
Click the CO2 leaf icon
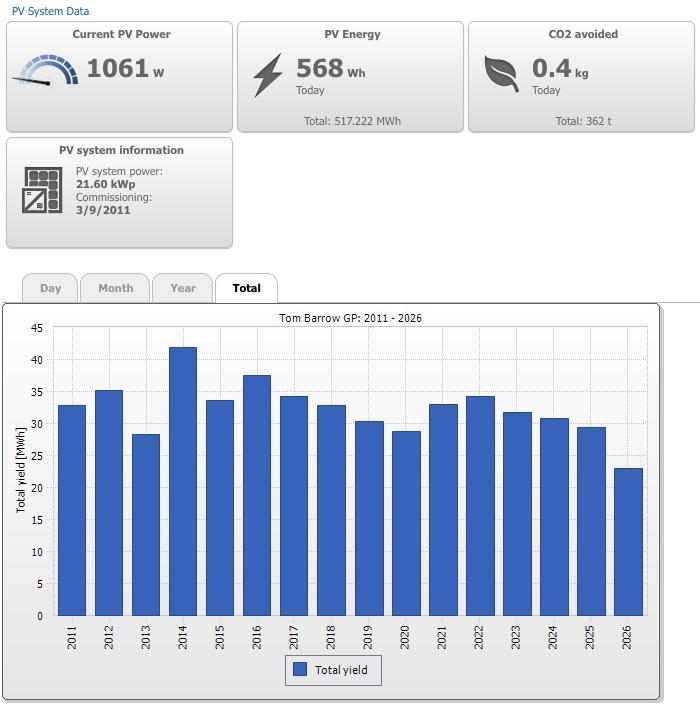tap(501, 74)
